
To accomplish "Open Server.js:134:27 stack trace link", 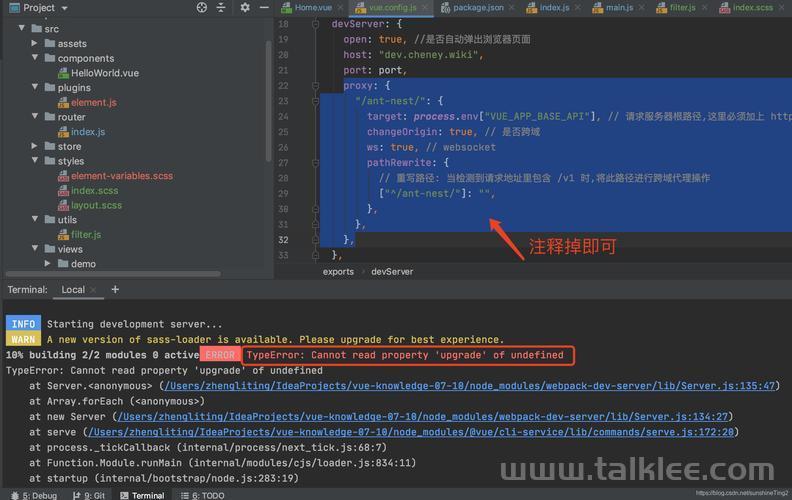I will pos(423,417).
